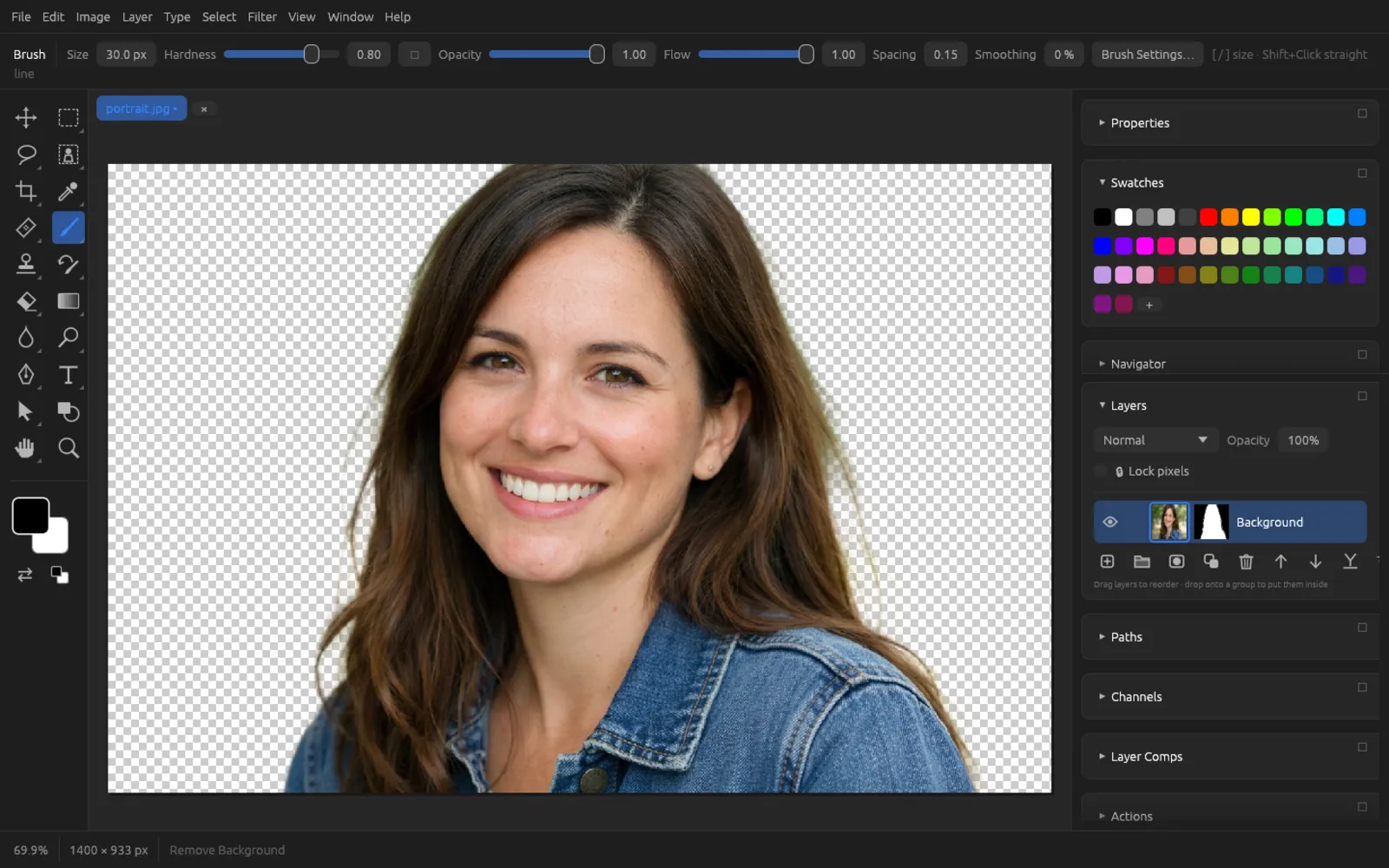Open the Filter menu

point(261,16)
